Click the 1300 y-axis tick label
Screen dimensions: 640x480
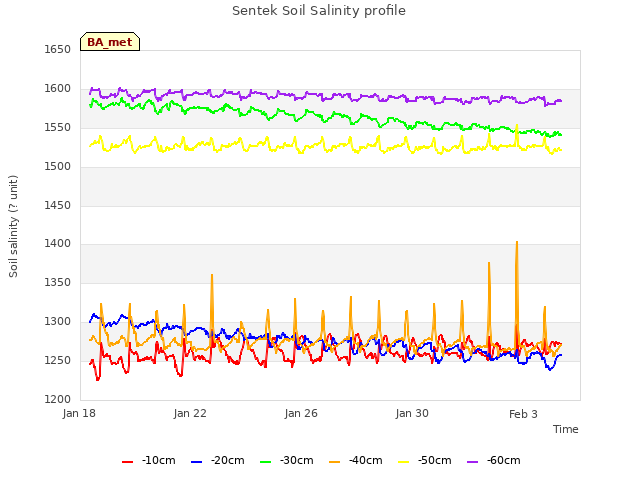[58, 321]
